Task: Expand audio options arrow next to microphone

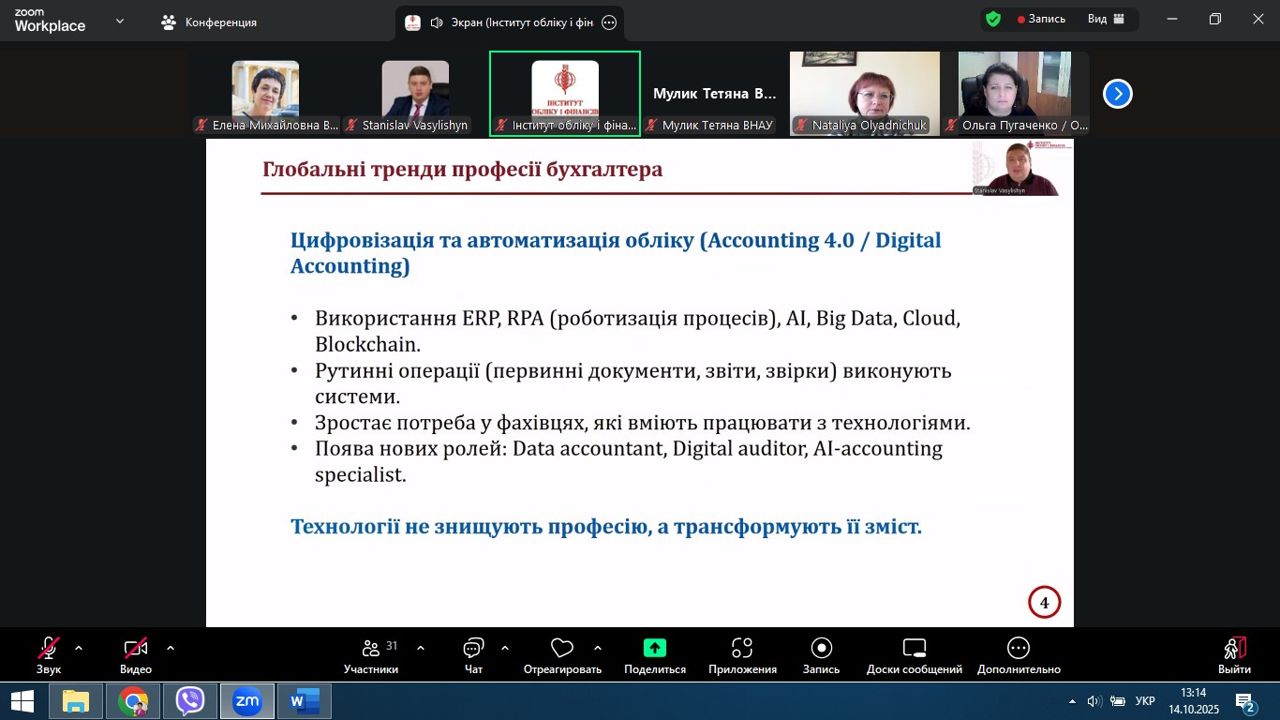Action: pyautogui.click(x=79, y=648)
